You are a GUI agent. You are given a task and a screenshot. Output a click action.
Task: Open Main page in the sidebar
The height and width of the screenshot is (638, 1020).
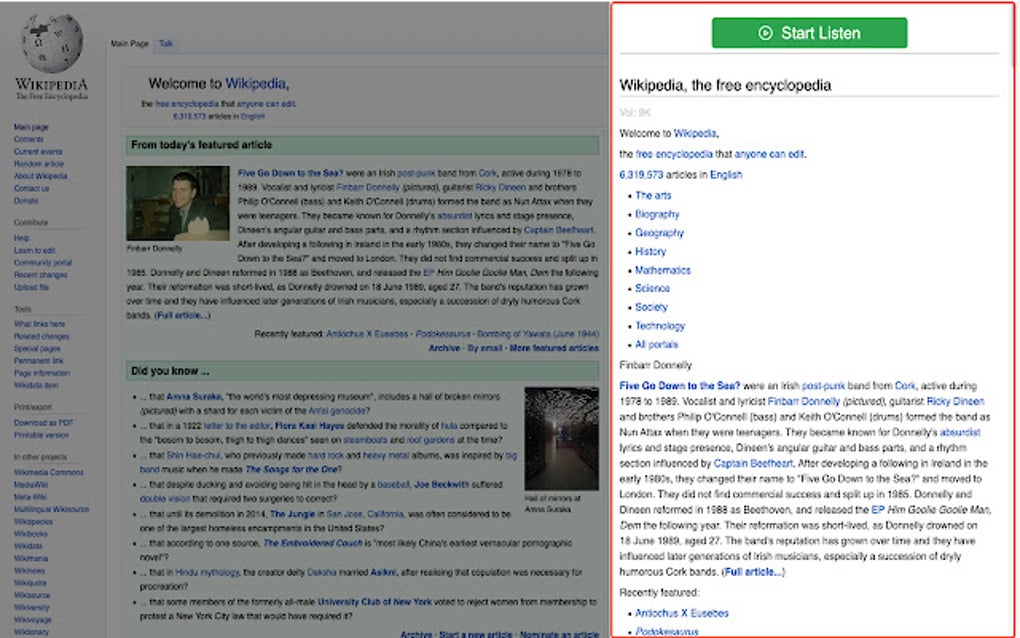[x=31, y=127]
